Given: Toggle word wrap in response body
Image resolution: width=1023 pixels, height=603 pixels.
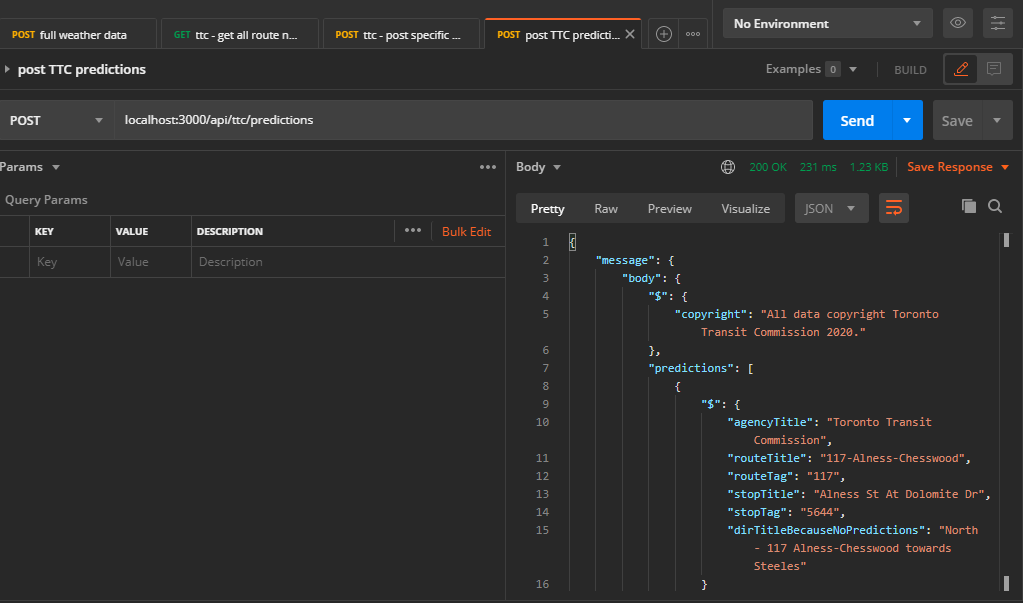Looking at the screenshot, I should pos(894,208).
